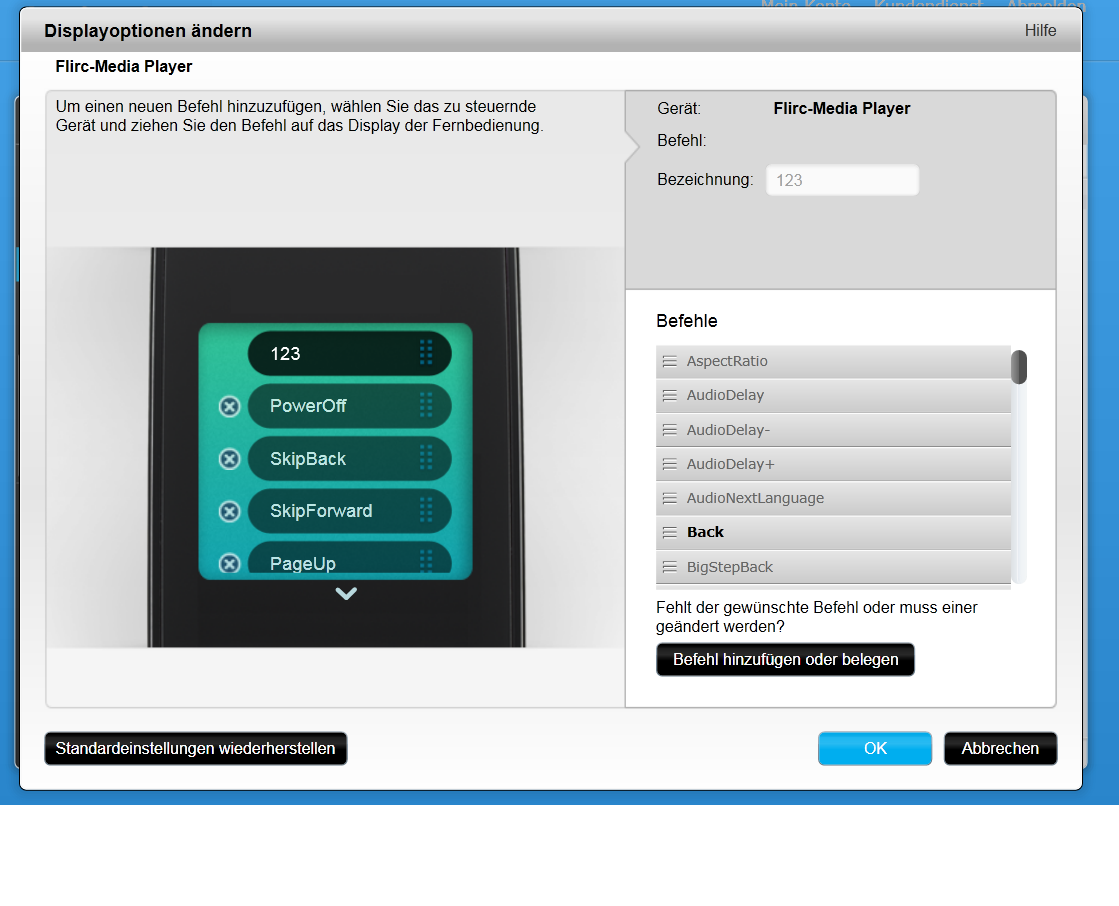Image resolution: width=1119 pixels, height=906 pixels.
Task: Click the drag handle on PageUp button
Action: click(426, 561)
